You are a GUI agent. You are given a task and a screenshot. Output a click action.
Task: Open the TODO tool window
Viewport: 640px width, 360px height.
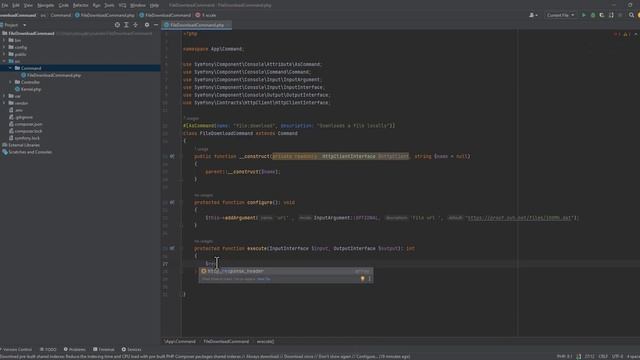point(48,349)
